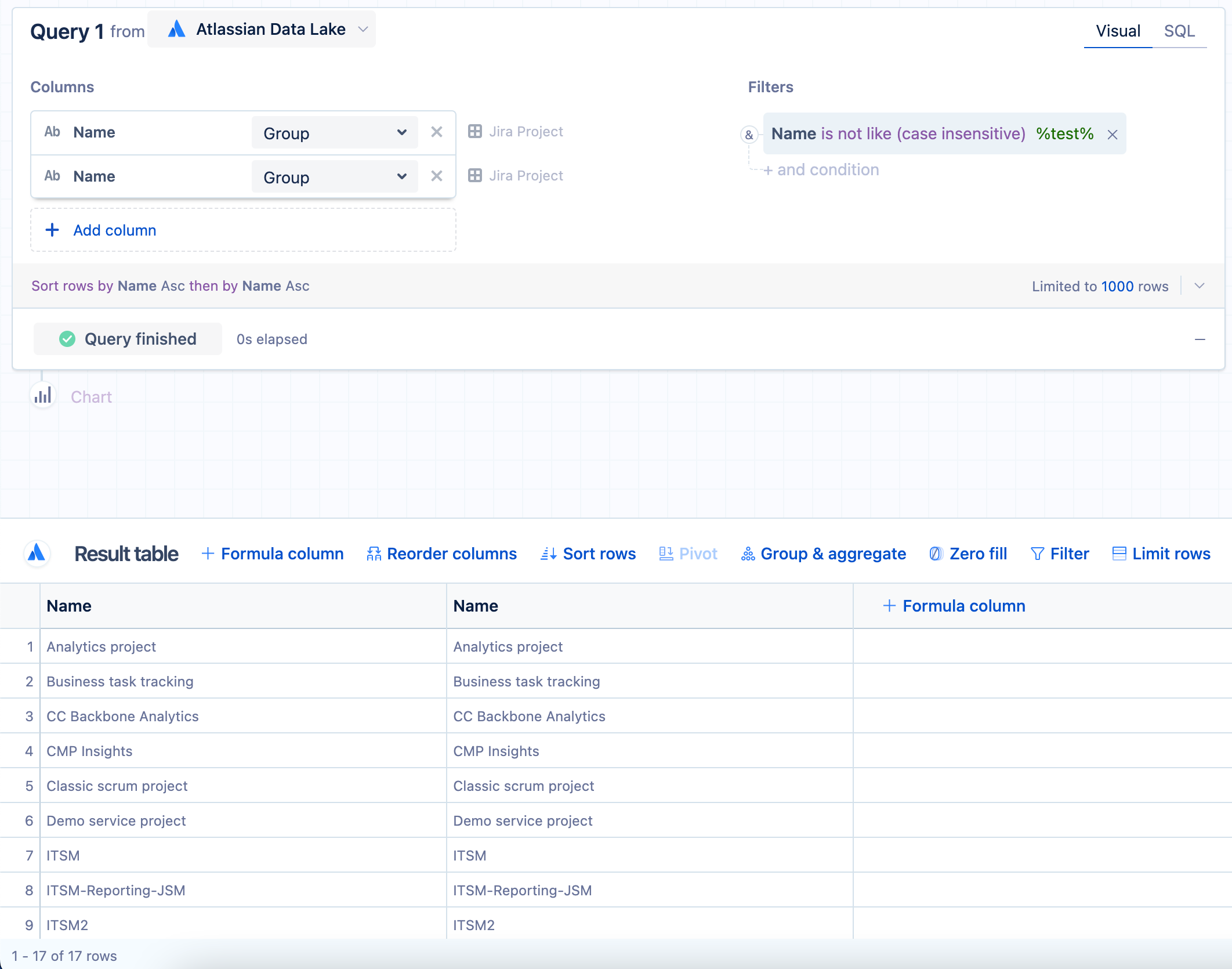The image size is (1232, 969).
Task: Click the Atlassian logo beside Result table
Action: 37,553
